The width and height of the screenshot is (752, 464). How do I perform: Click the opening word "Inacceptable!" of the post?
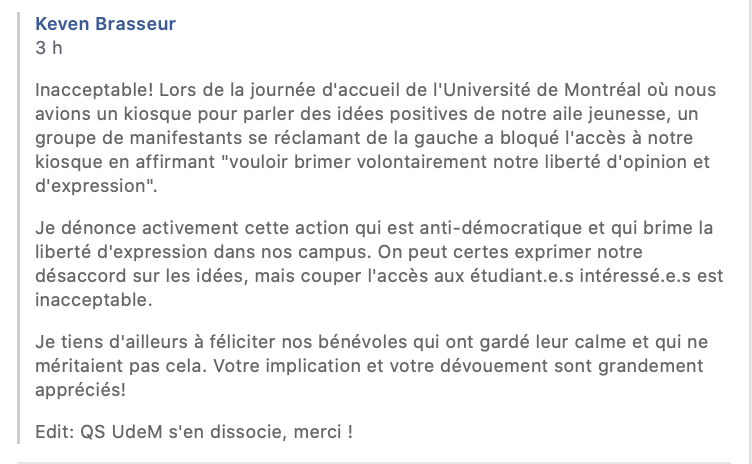94,90
